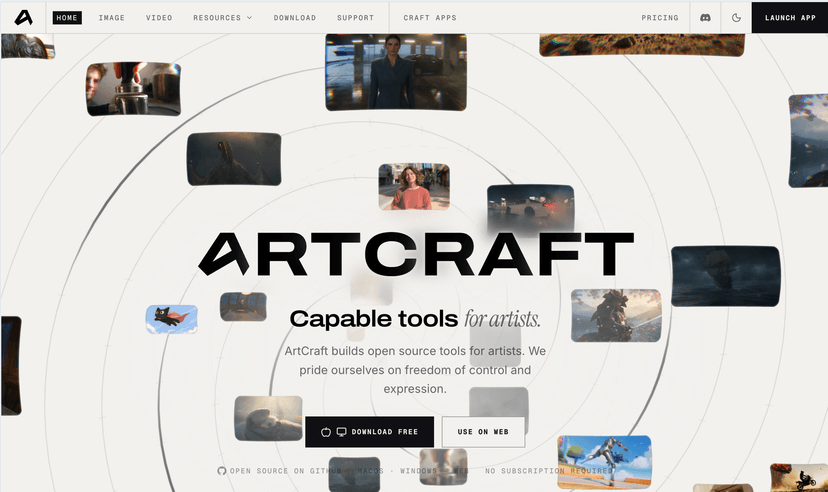Image resolution: width=828 pixels, height=492 pixels.
Task: Select the HOME nav item
Action: [67, 17]
